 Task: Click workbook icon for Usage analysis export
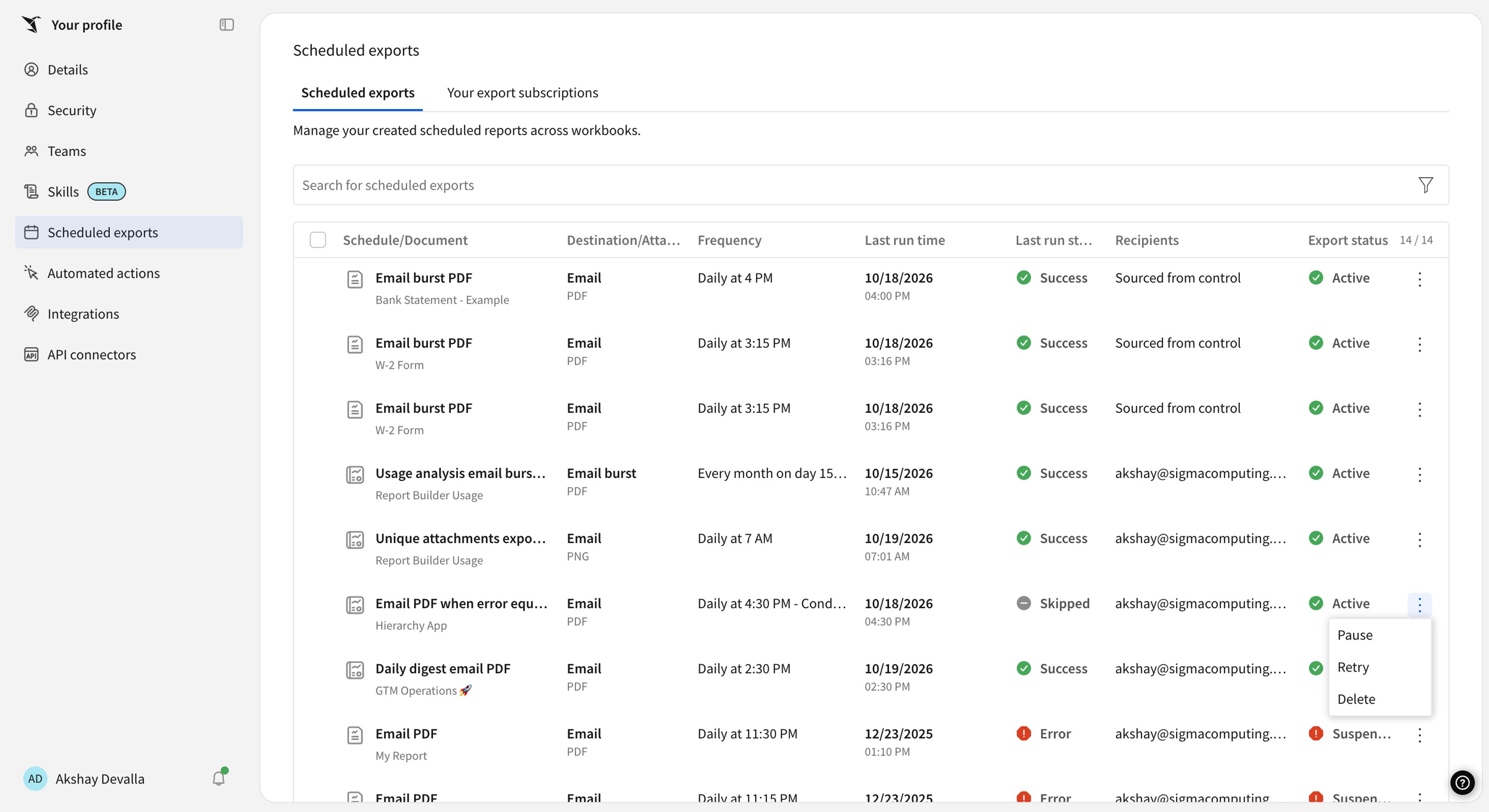tap(355, 475)
